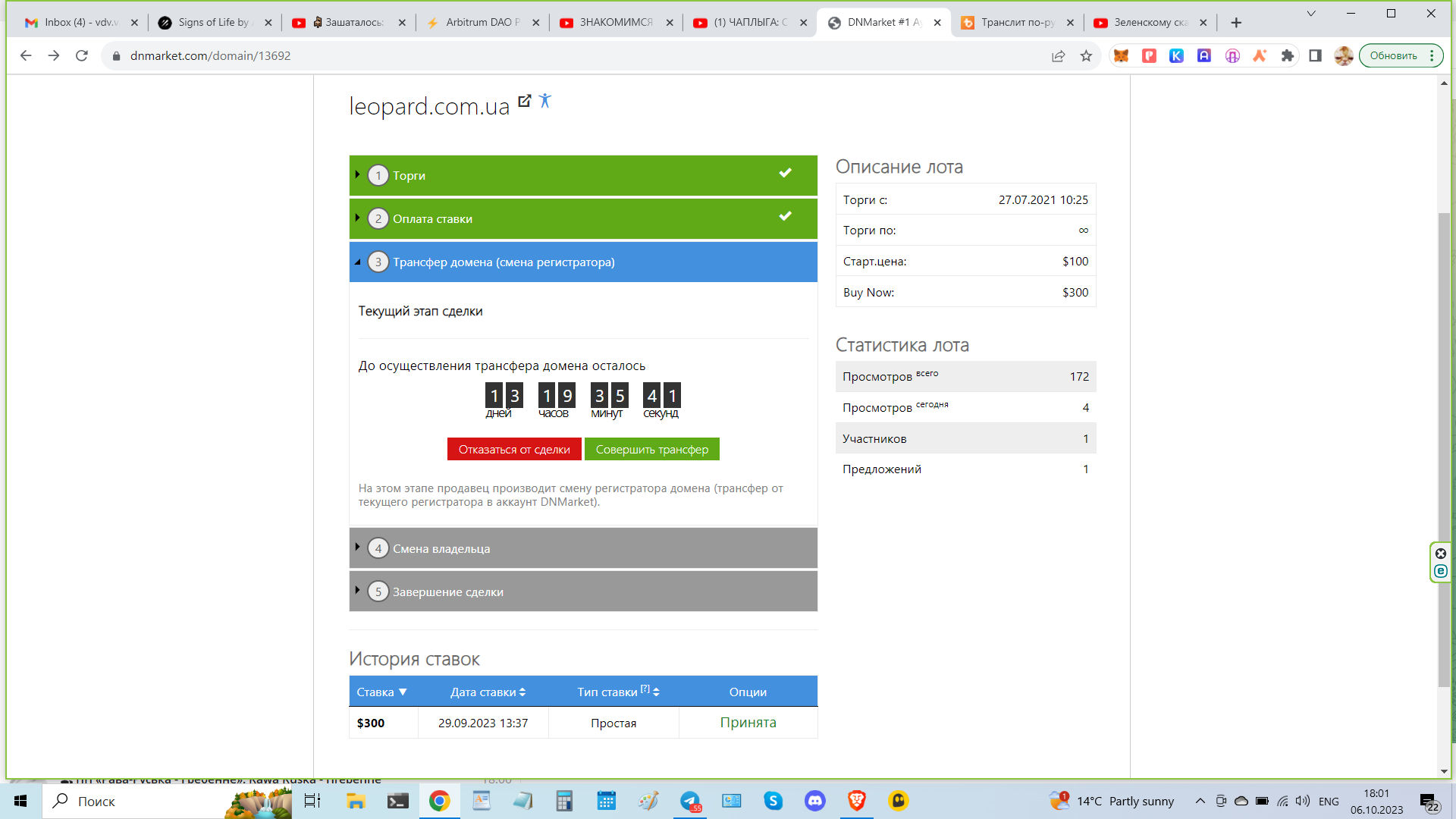Click the browser forward arrow
The height and width of the screenshot is (819, 1456).
(x=54, y=55)
